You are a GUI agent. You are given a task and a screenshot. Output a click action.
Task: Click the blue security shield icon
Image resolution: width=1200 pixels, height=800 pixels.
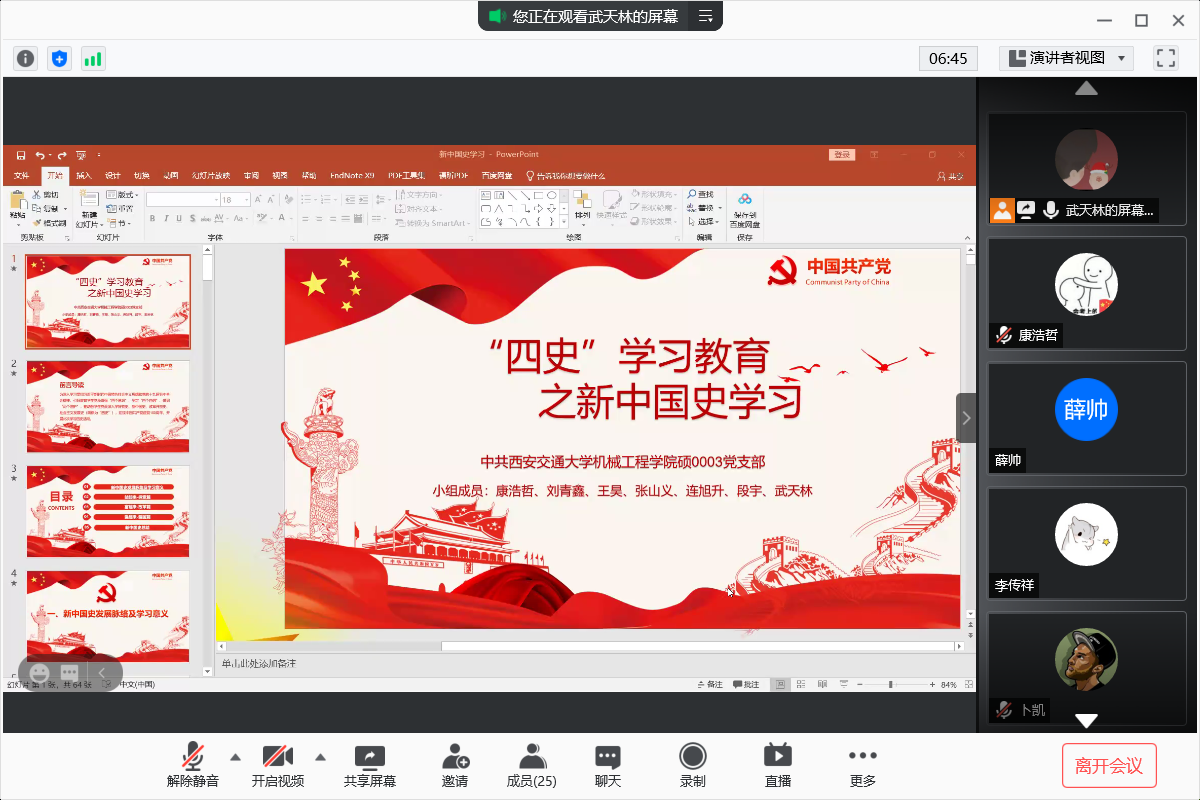click(59, 58)
